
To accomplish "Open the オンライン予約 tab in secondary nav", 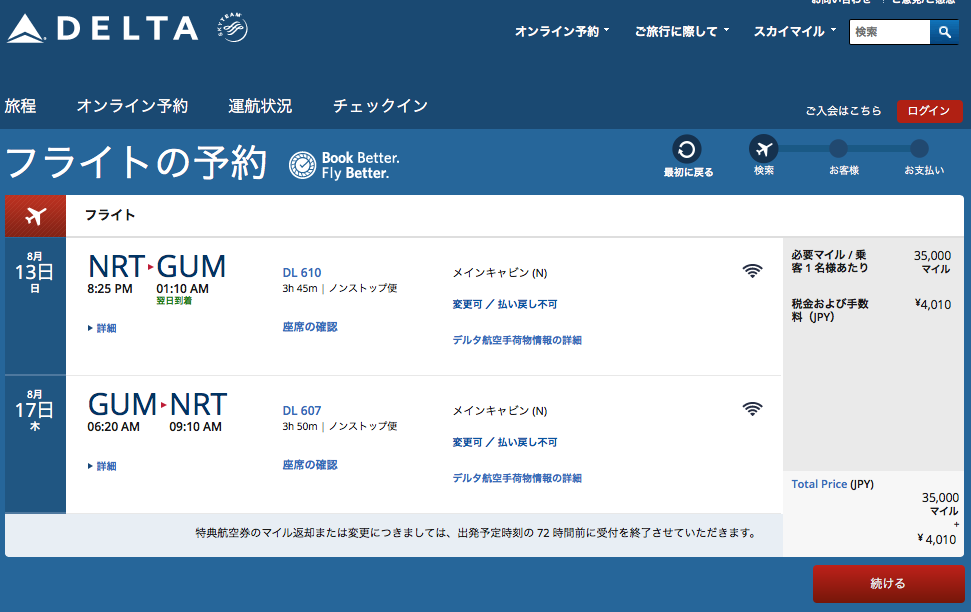I will click(x=132, y=106).
